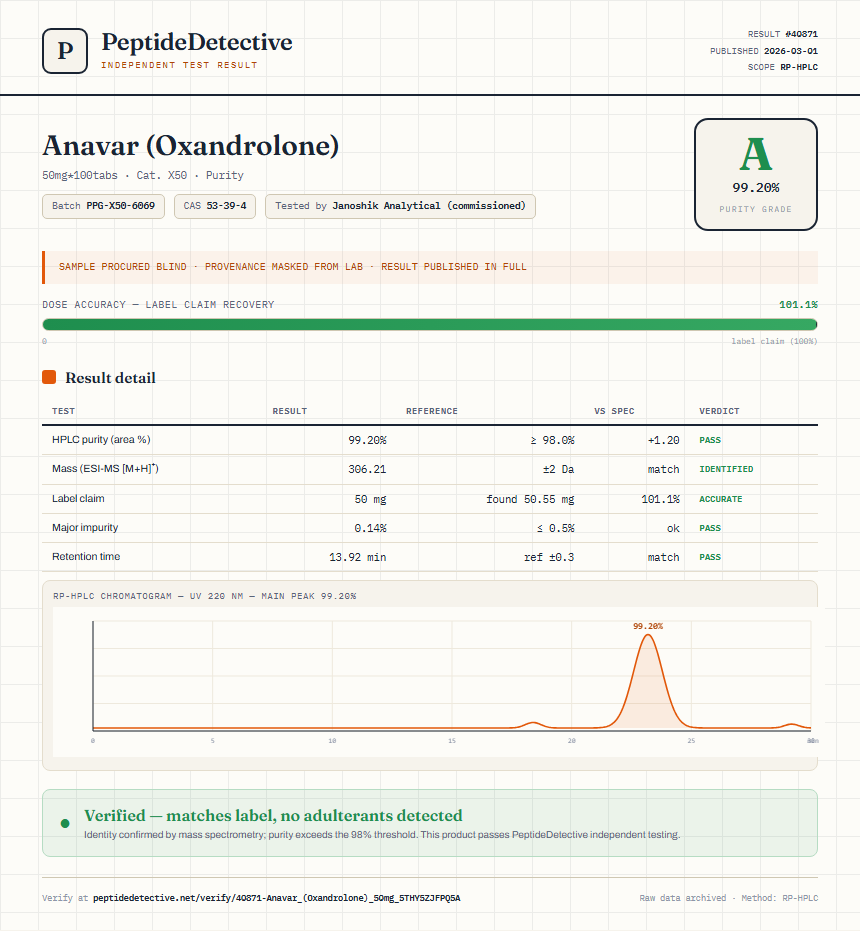Click the 50mg*100tabs Cat. X50 Purity subtitle line
The image size is (860, 931).
coord(143,175)
